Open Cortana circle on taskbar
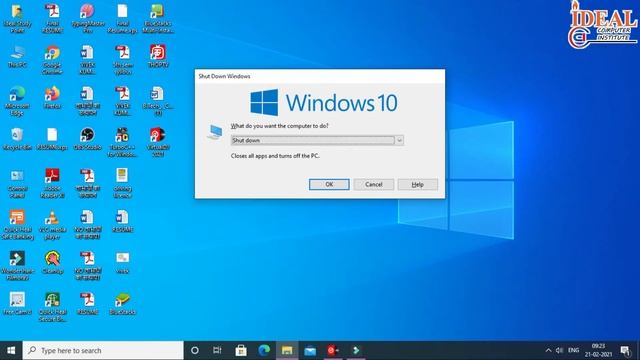 pos(195,351)
